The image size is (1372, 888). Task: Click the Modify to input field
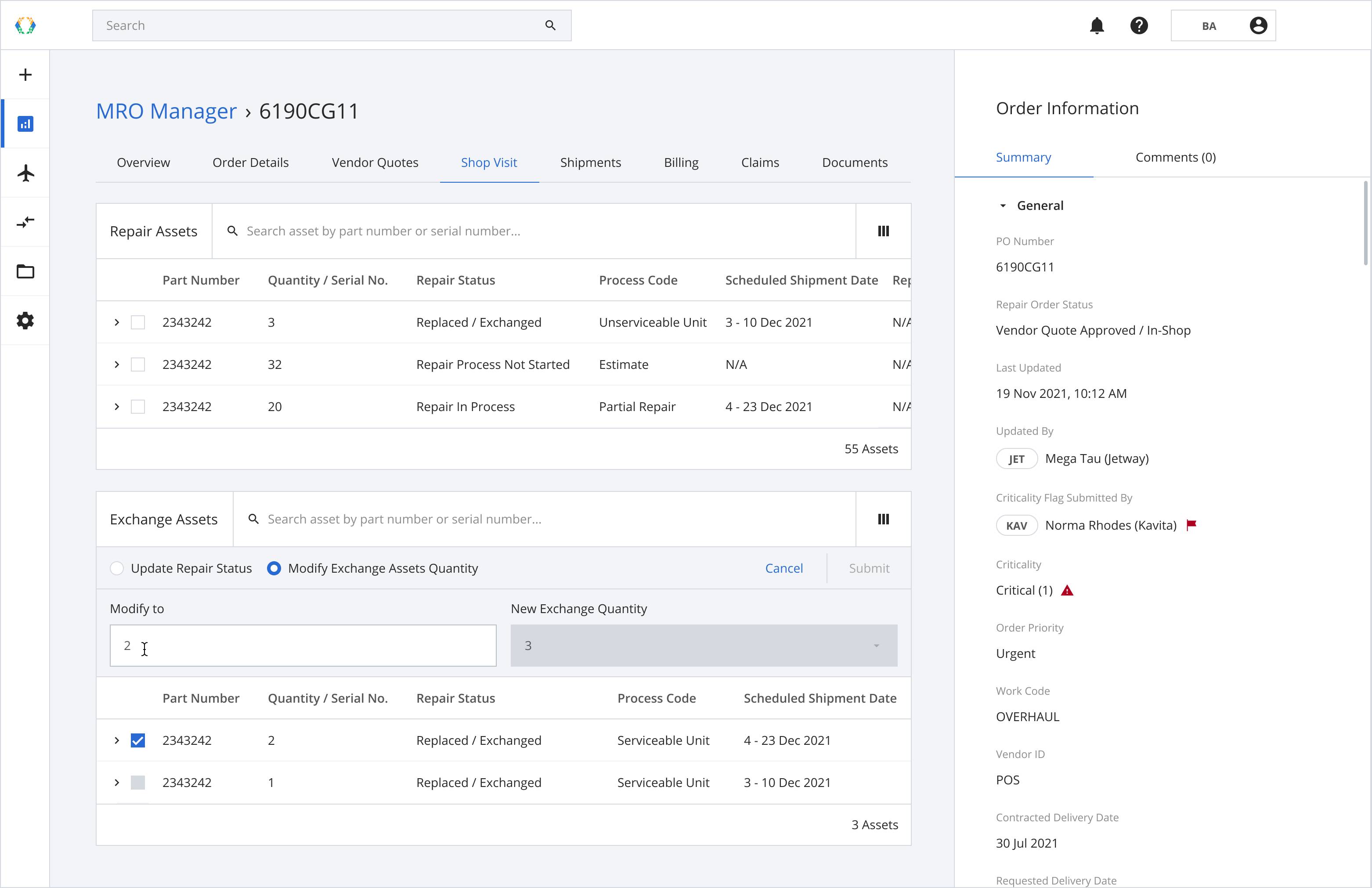(x=303, y=645)
